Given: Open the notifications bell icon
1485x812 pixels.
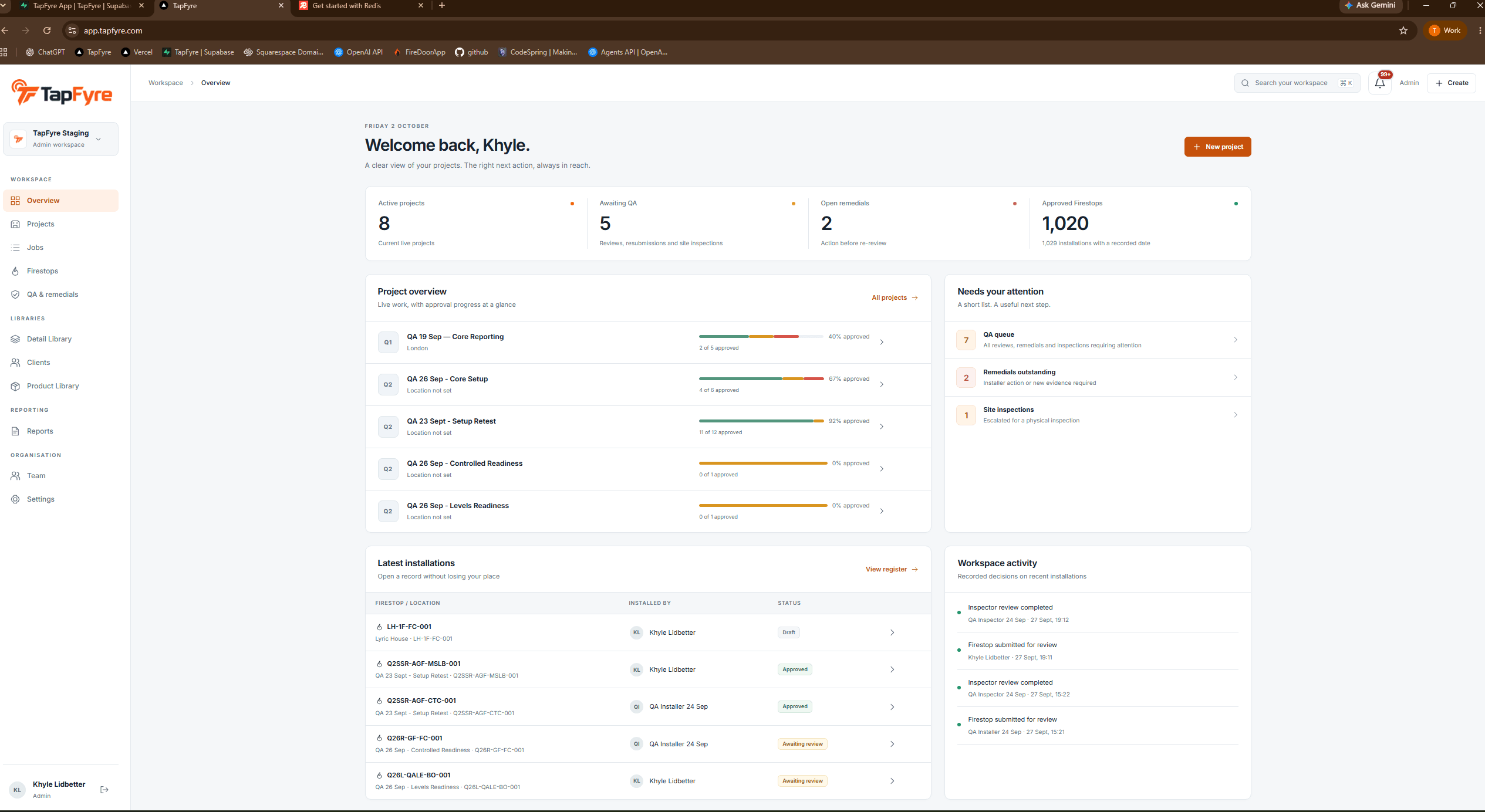Looking at the screenshot, I should tap(1379, 83).
